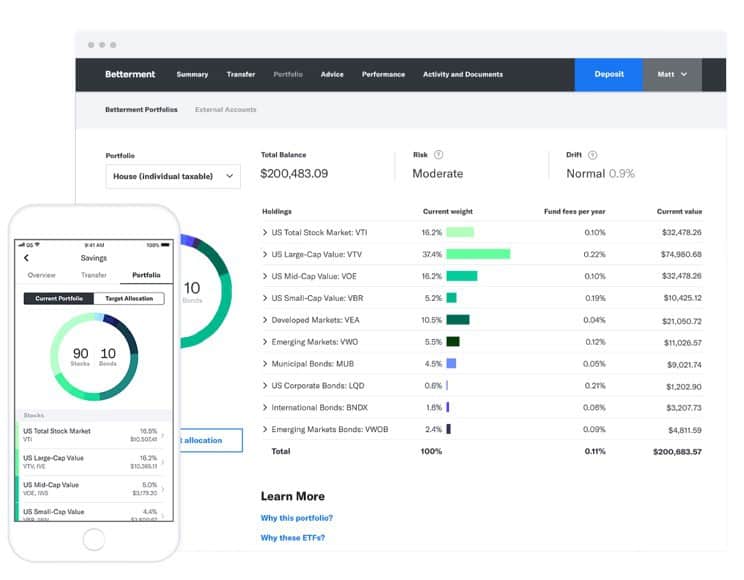744x580 pixels.
Task: Tap the back arrow on the phone Savings screen
Action: [x=27, y=258]
